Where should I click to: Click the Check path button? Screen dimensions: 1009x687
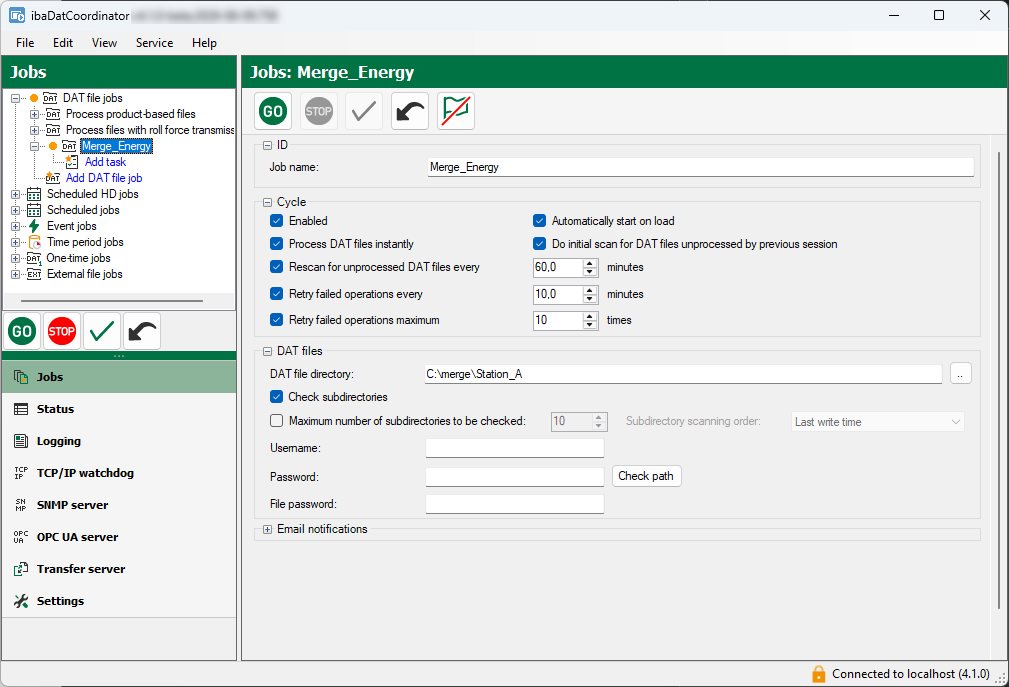[646, 476]
